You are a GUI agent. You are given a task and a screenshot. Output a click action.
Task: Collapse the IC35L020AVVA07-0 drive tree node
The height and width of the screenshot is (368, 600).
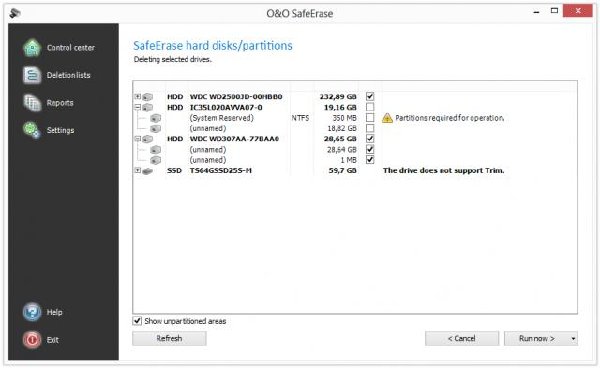[x=138, y=107]
